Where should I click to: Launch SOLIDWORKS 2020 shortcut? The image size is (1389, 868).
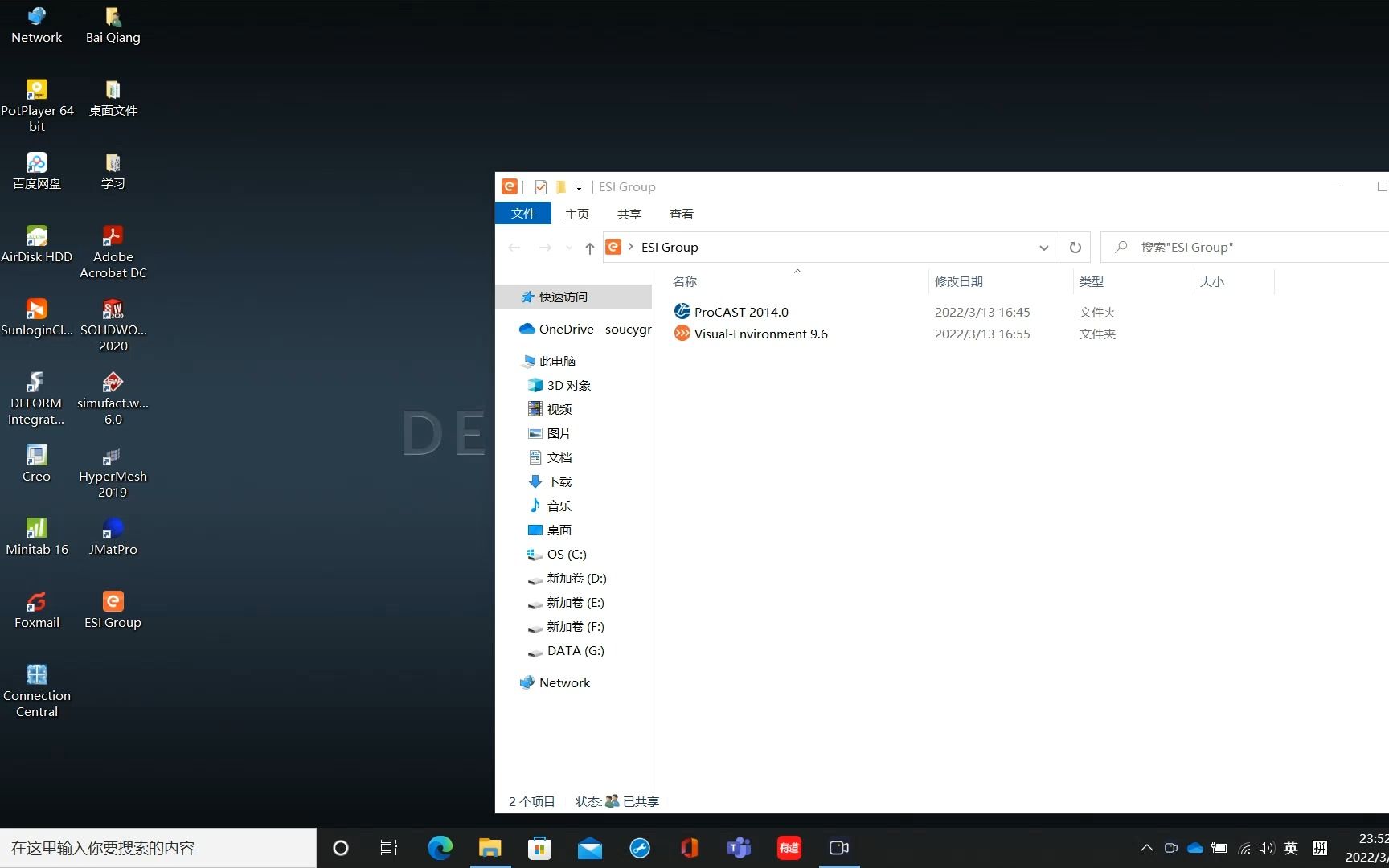[x=113, y=325]
